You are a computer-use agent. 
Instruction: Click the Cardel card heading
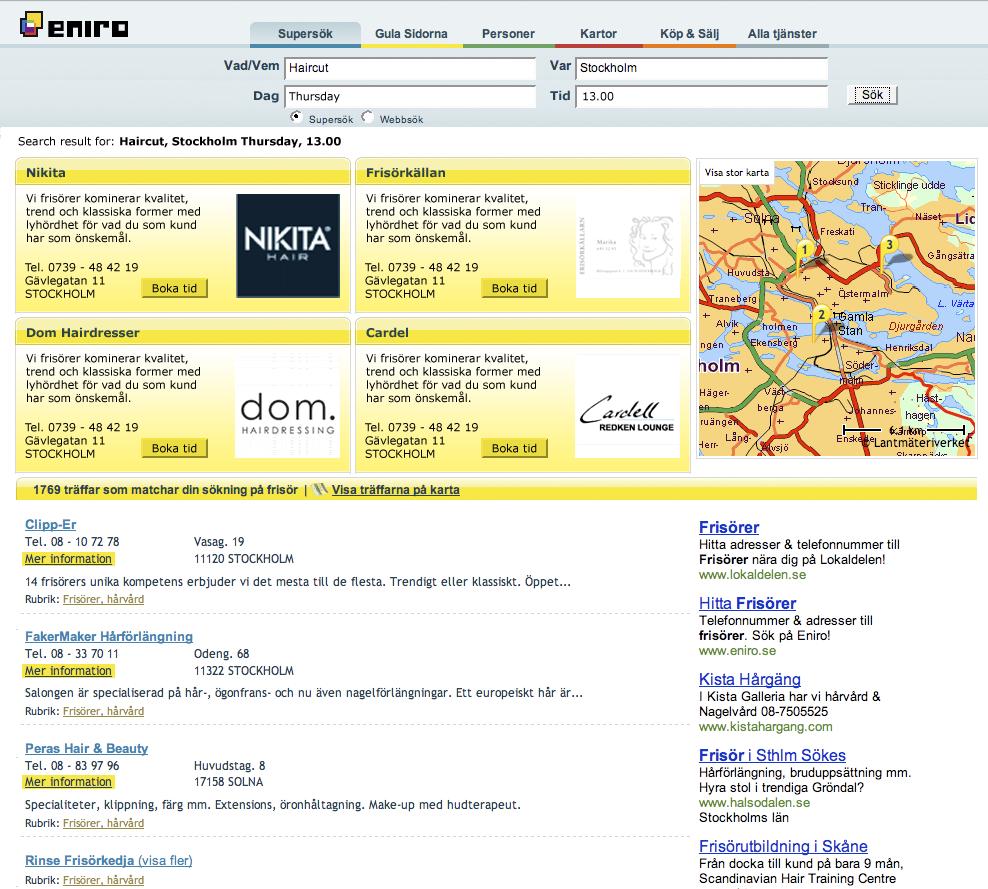tap(387, 333)
